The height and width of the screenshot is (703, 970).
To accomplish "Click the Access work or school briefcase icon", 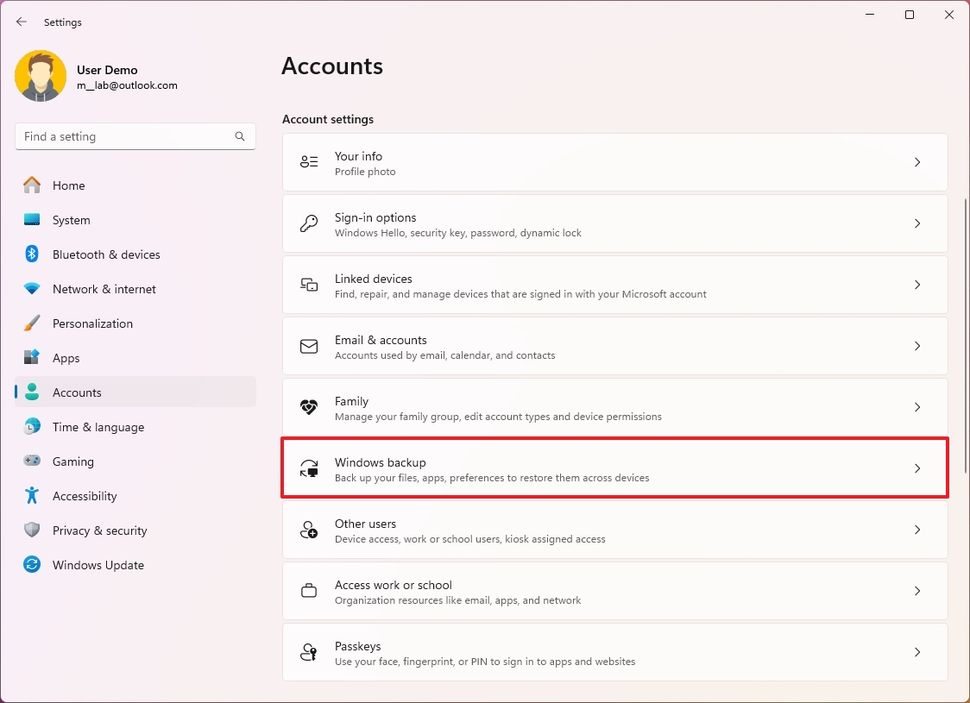I will pos(309,590).
